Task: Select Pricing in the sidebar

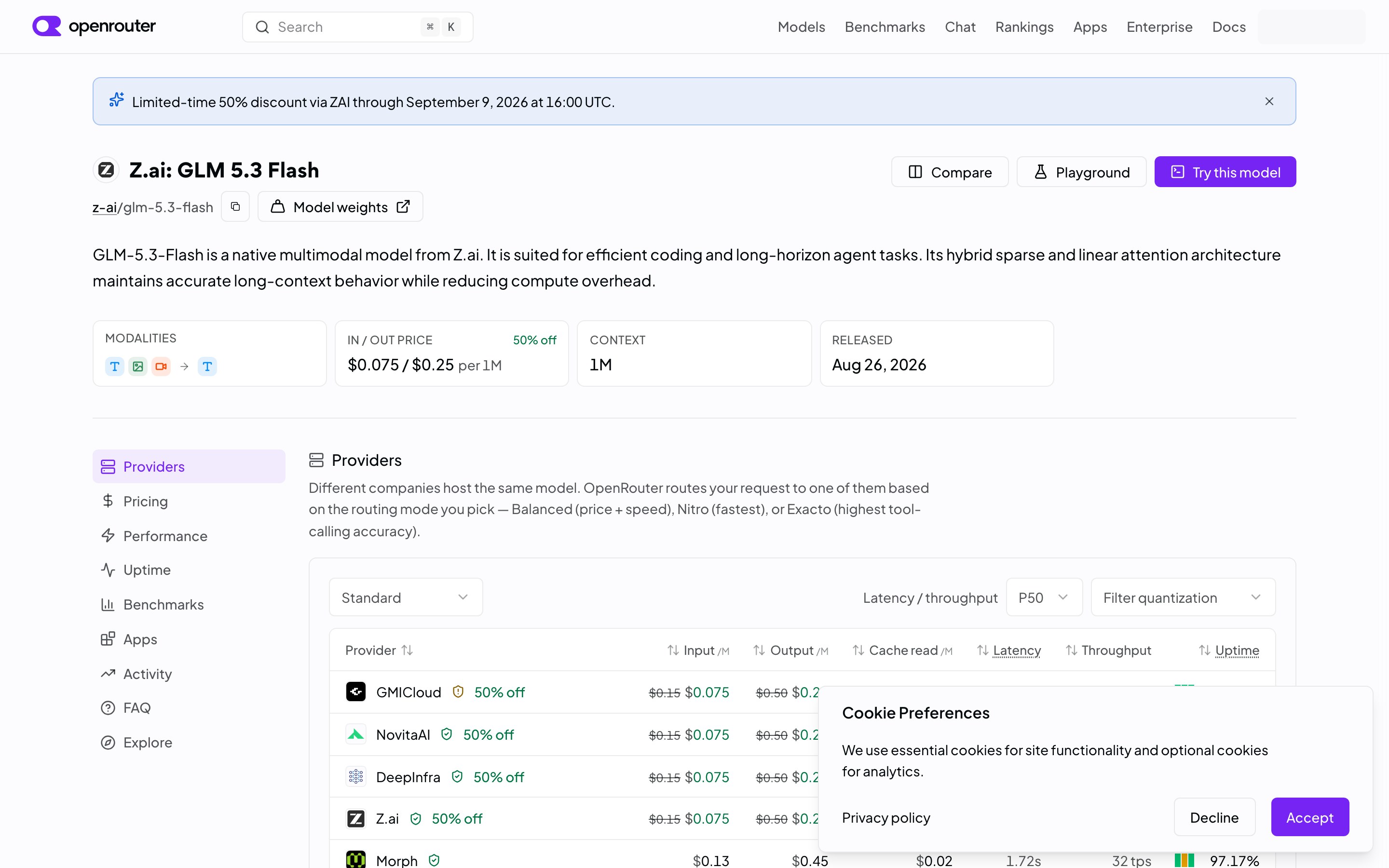Action: (x=189, y=501)
